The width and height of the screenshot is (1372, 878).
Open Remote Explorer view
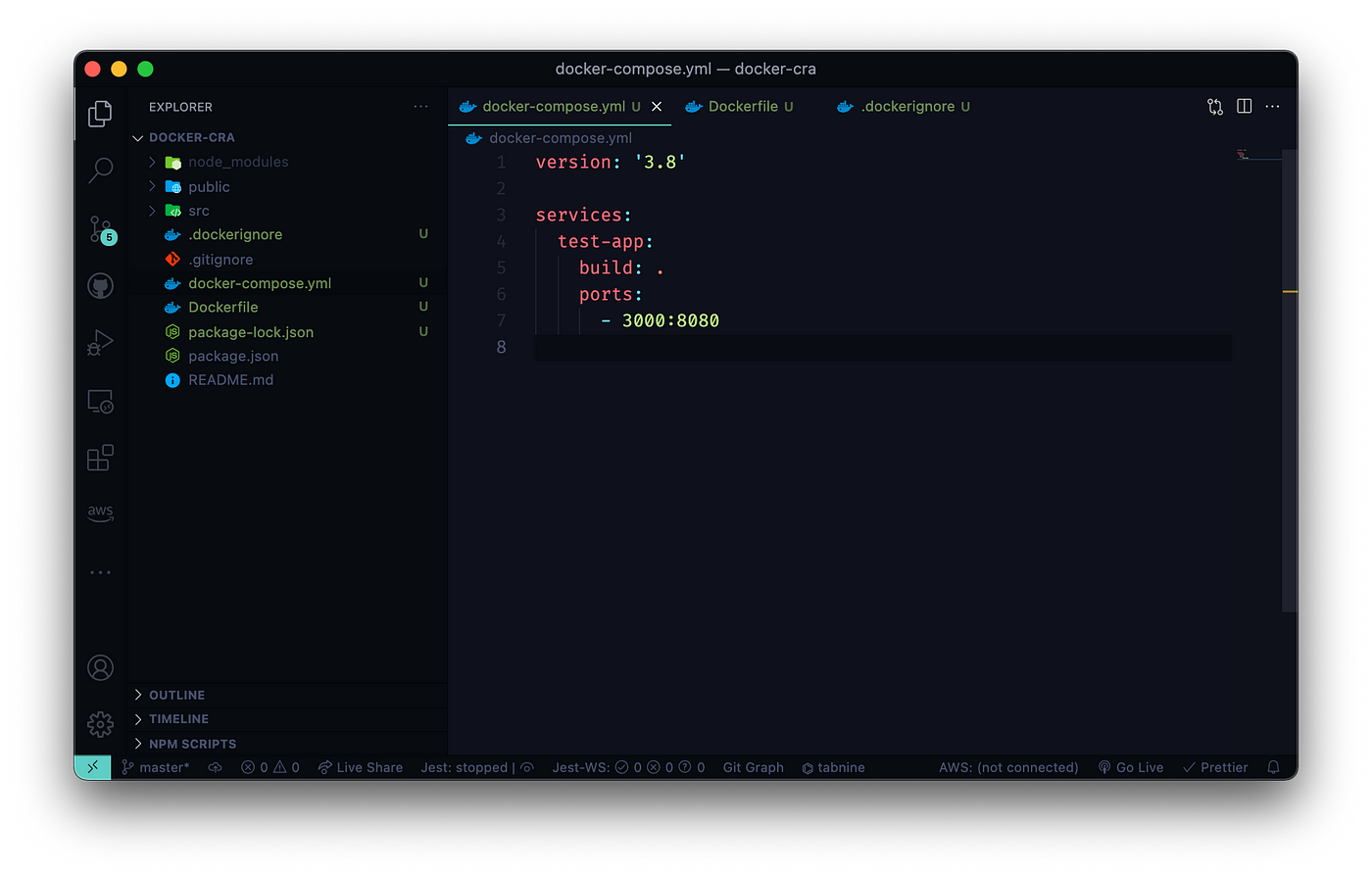coord(100,401)
